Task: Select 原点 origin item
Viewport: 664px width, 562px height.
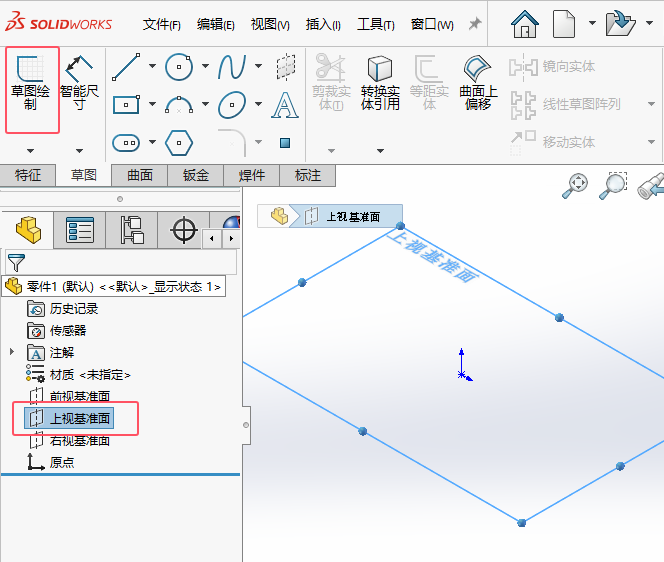Action: point(50,462)
